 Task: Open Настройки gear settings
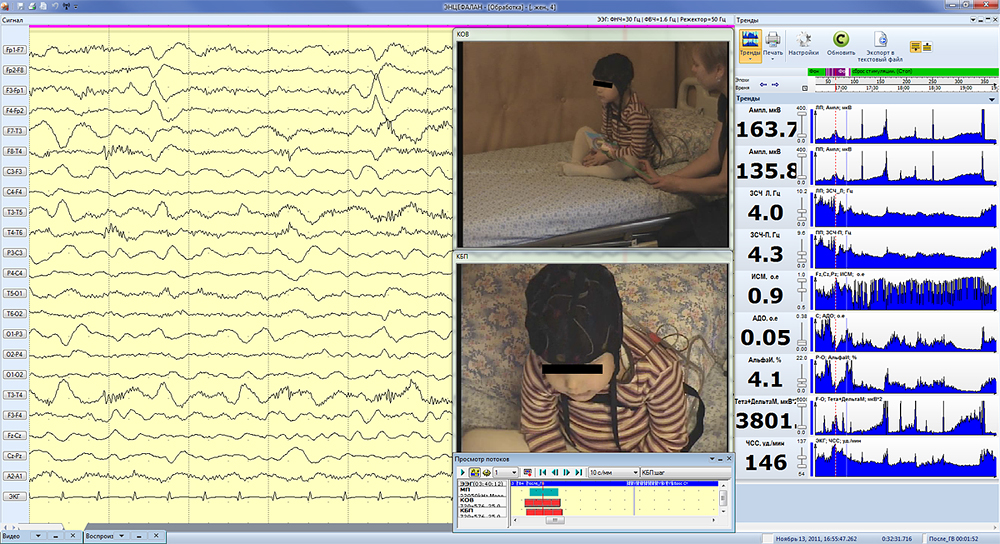coord(804,45)
